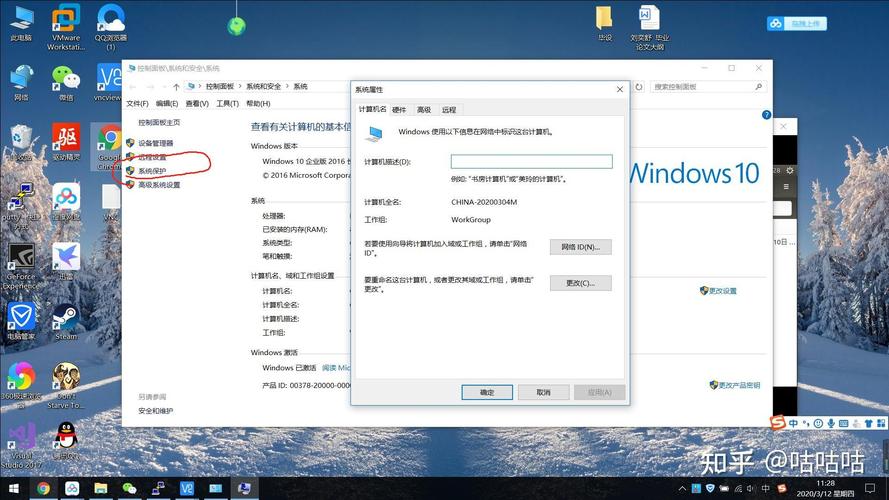Open the Word document 毕业论文大纲 on desktop

coord(650,27)
